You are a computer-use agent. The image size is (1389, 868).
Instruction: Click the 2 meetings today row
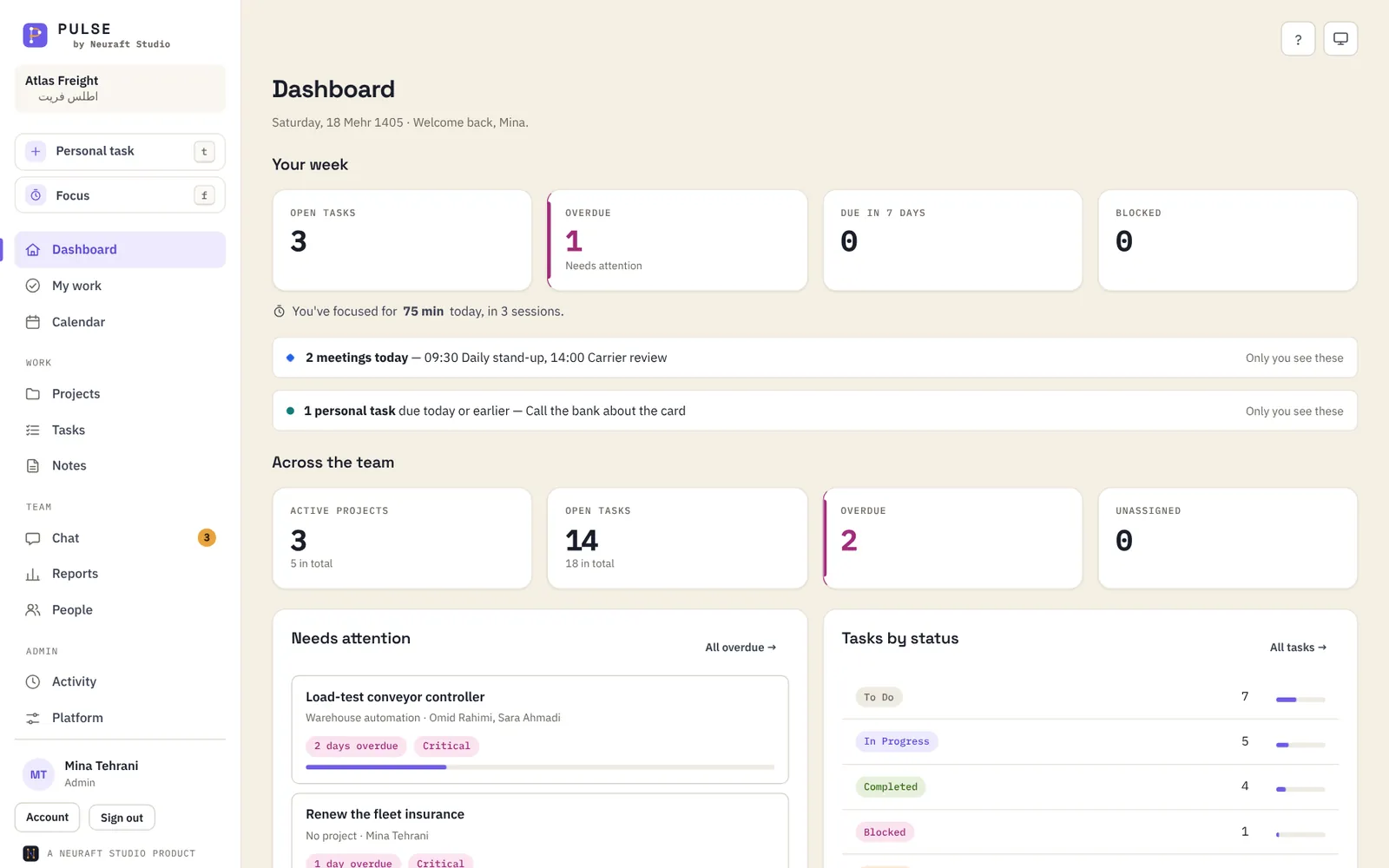pyautogui.click(x=814, y=358)
